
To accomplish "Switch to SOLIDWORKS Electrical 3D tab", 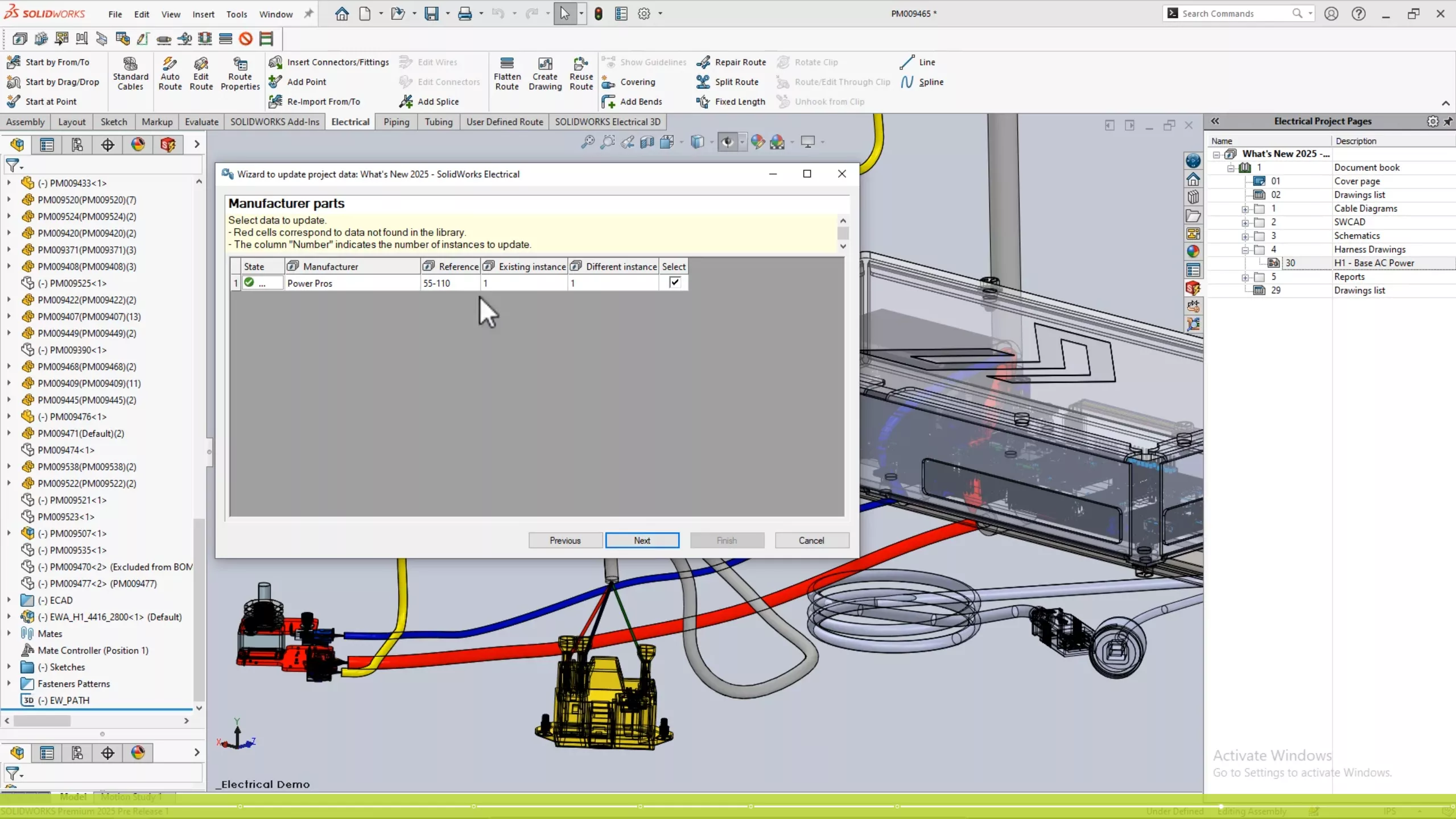I will [608, 122].
